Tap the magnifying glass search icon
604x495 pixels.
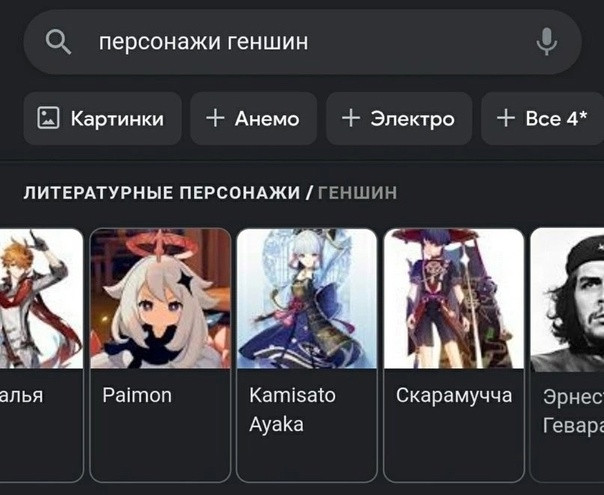[58, 42]
